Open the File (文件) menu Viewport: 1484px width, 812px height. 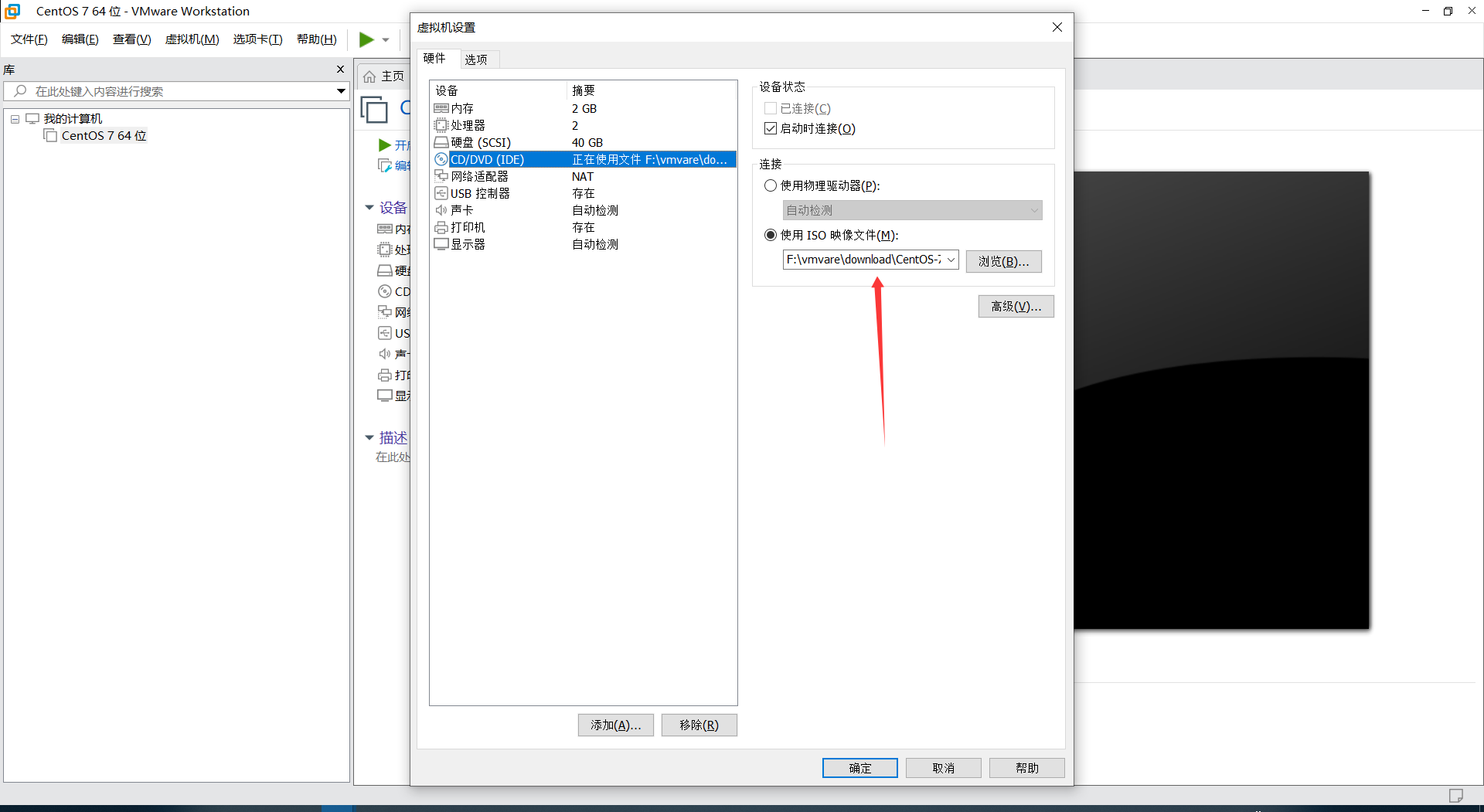coord(29,39)
